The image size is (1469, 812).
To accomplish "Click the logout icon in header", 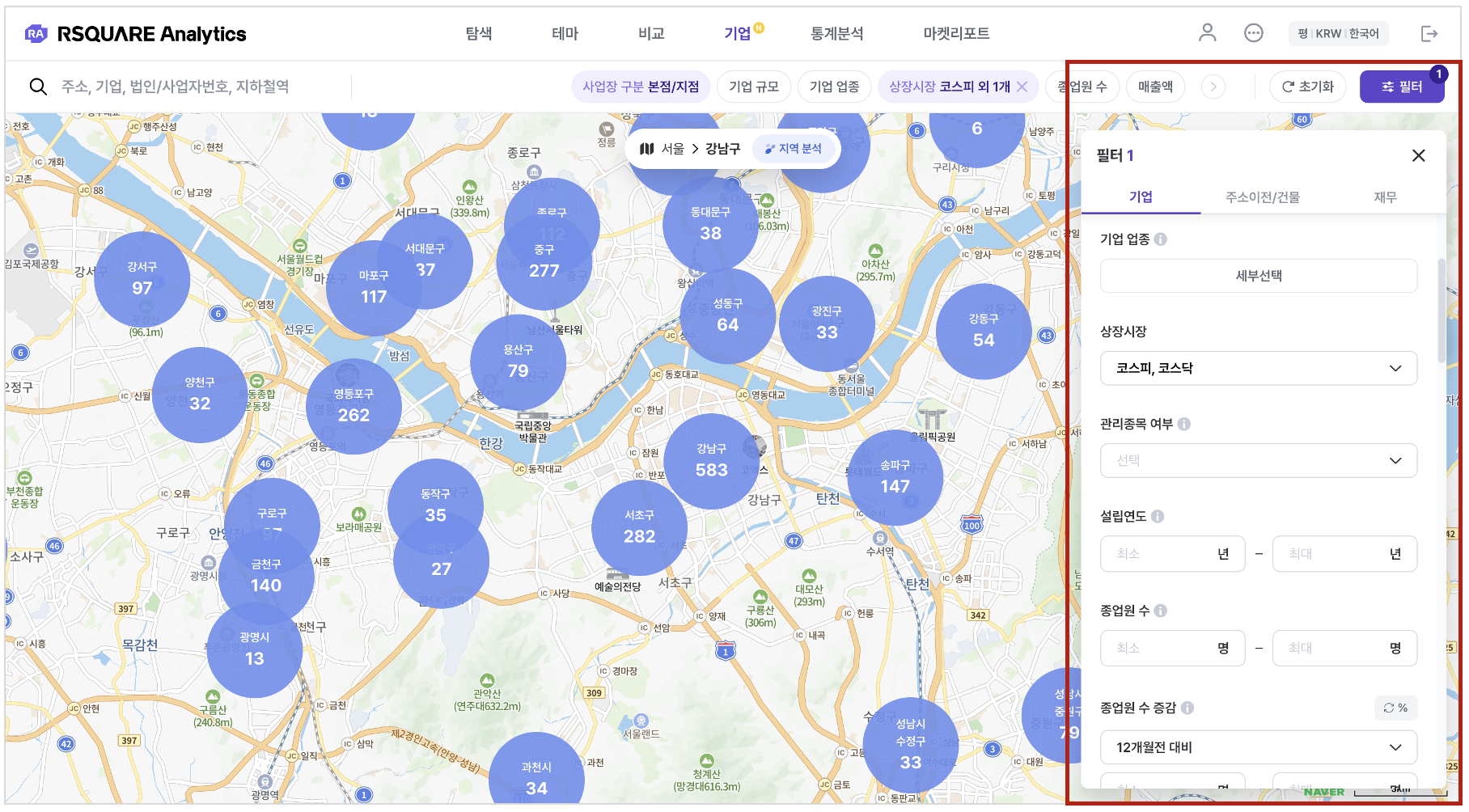I will tap(1429, 33).
